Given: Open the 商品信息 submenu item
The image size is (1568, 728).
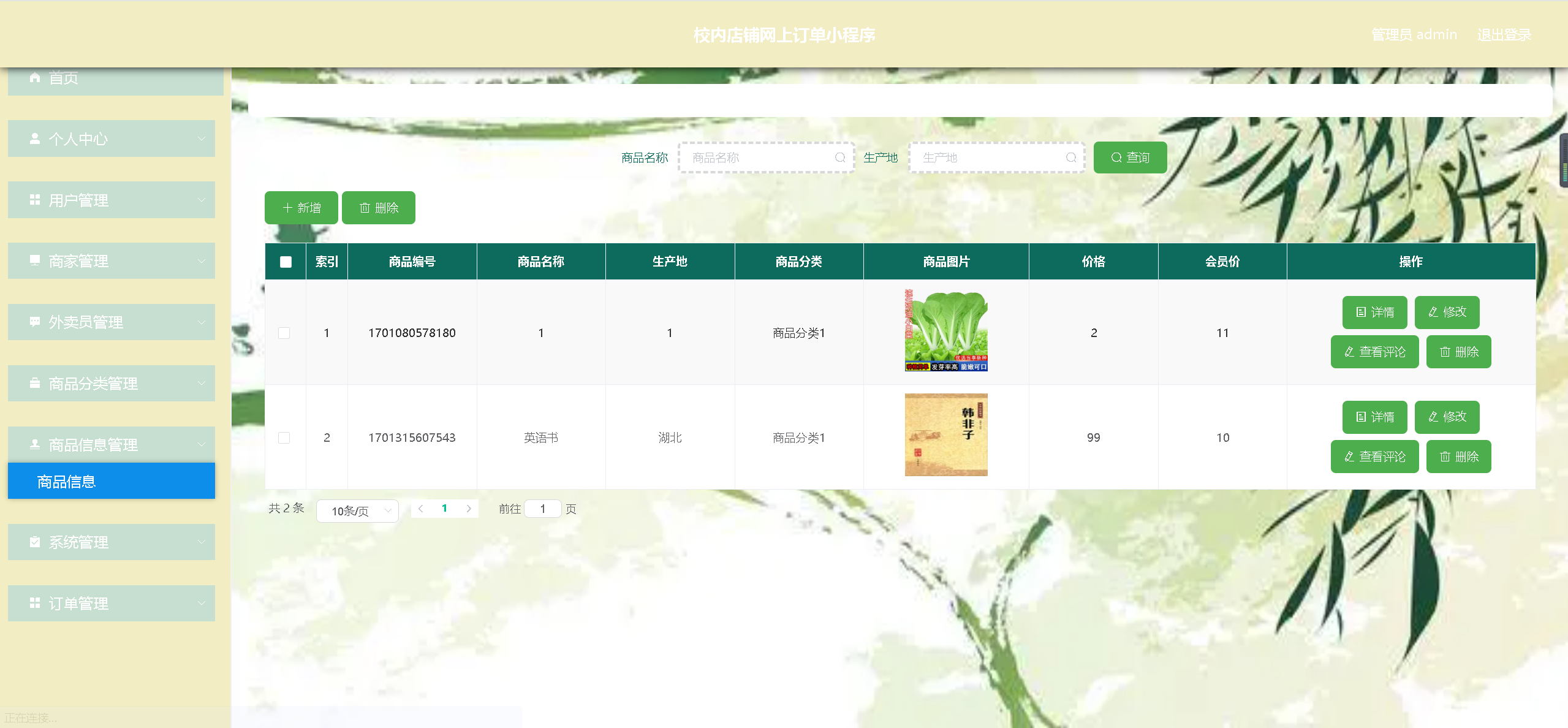Looking at the screenshot, I should point(112,482).
